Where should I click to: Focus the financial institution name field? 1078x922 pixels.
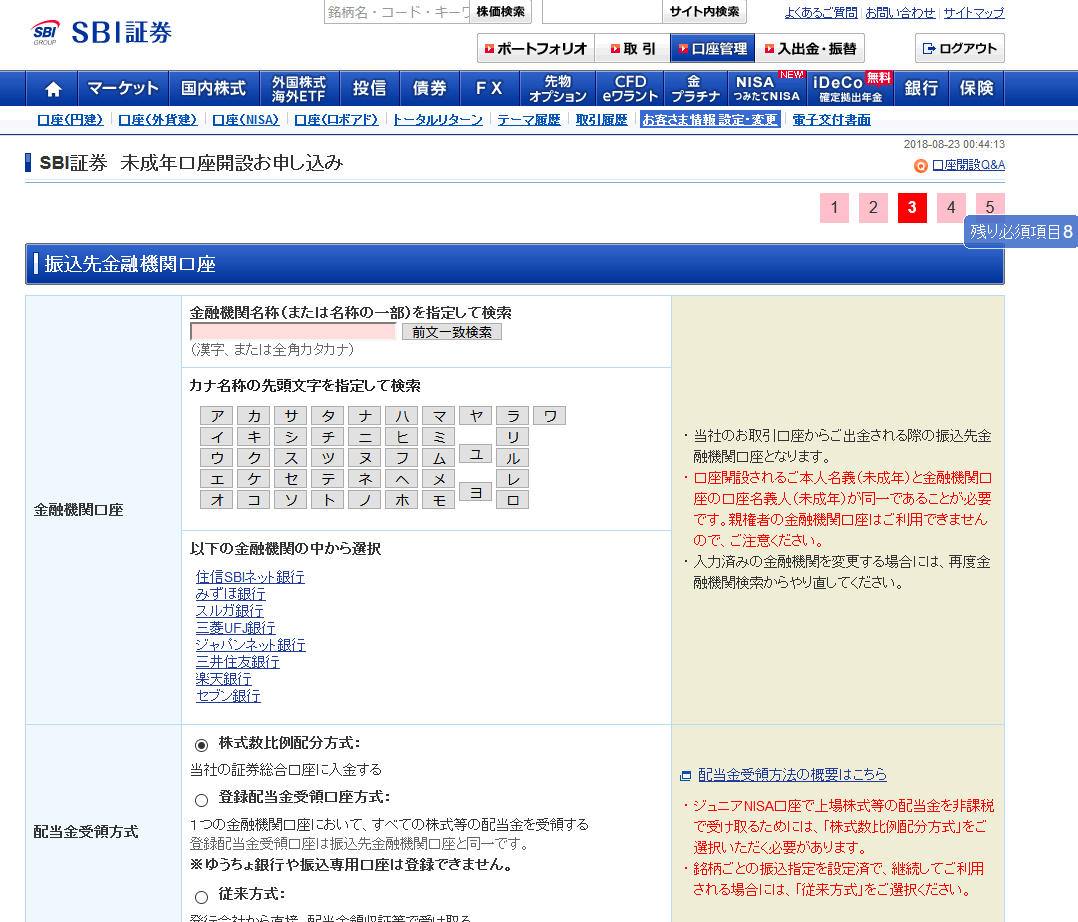pyautogui.click(x=294, y=332)
